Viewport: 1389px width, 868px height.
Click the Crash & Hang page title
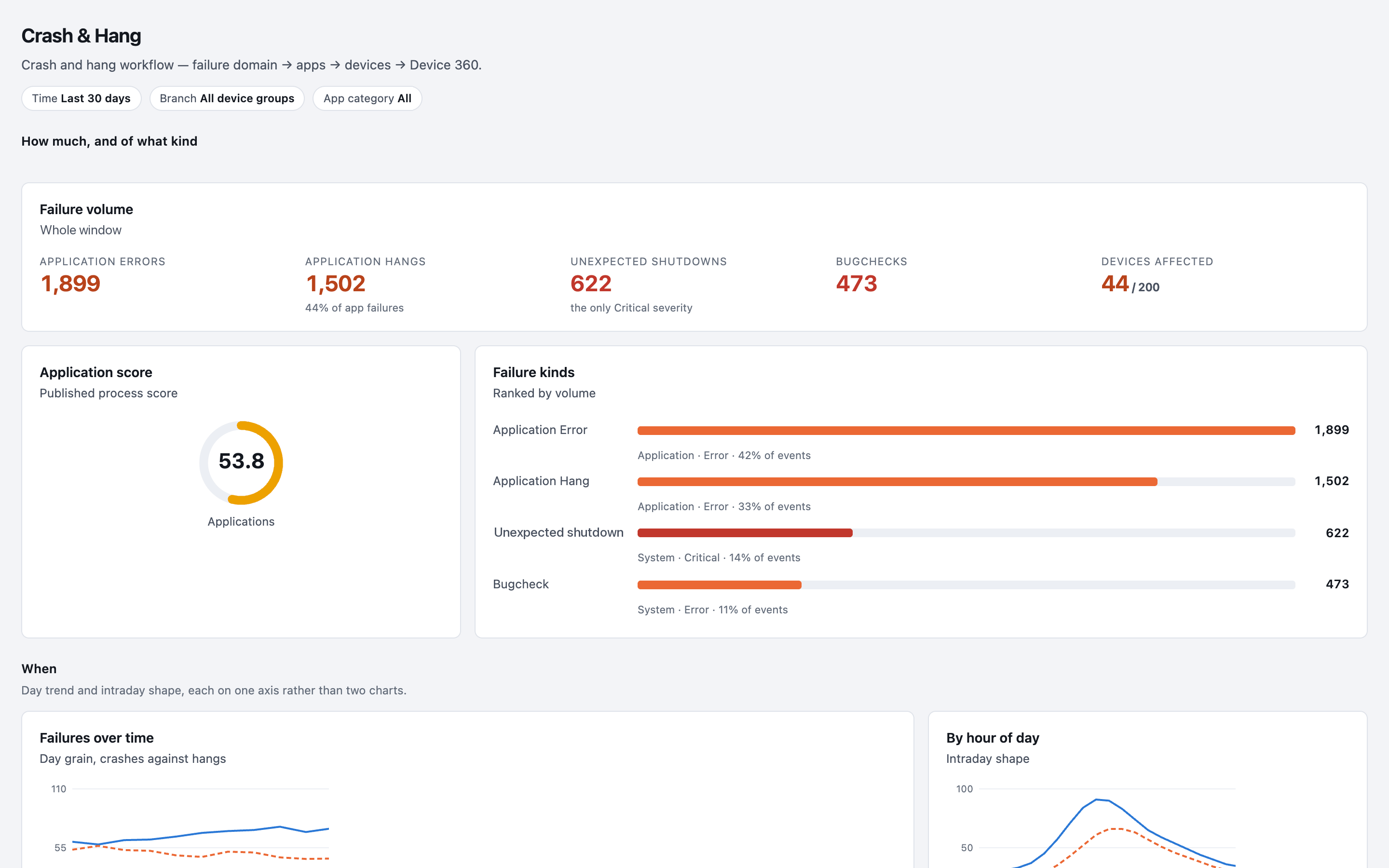tap(81, 36)
